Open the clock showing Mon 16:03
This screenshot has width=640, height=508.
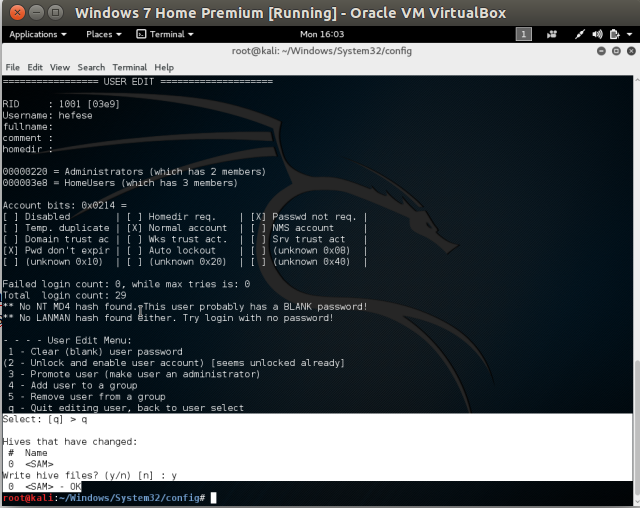point(322,34)
